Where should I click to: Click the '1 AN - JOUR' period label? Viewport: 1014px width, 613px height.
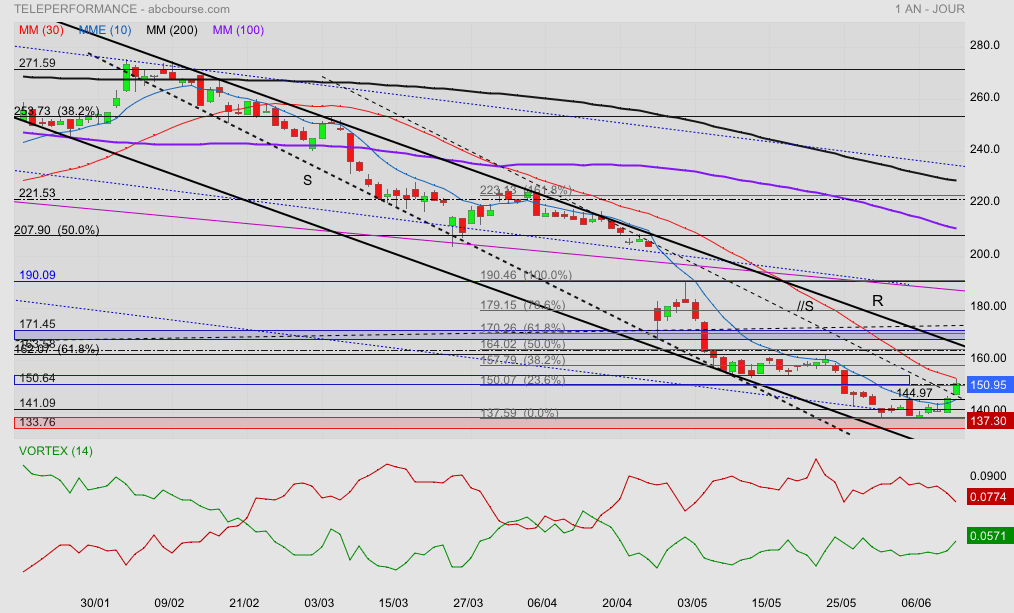930,9
